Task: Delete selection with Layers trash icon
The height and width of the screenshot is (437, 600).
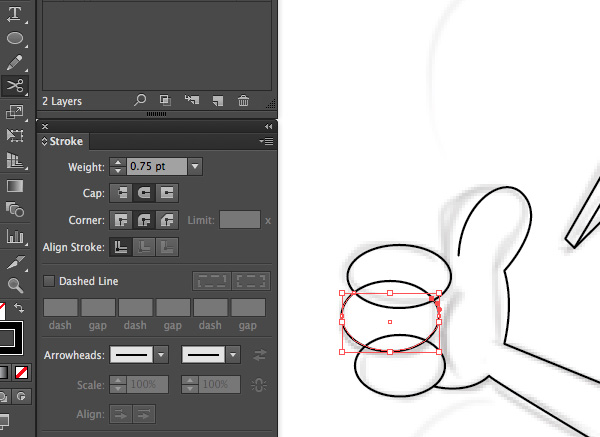Action: 243,101
